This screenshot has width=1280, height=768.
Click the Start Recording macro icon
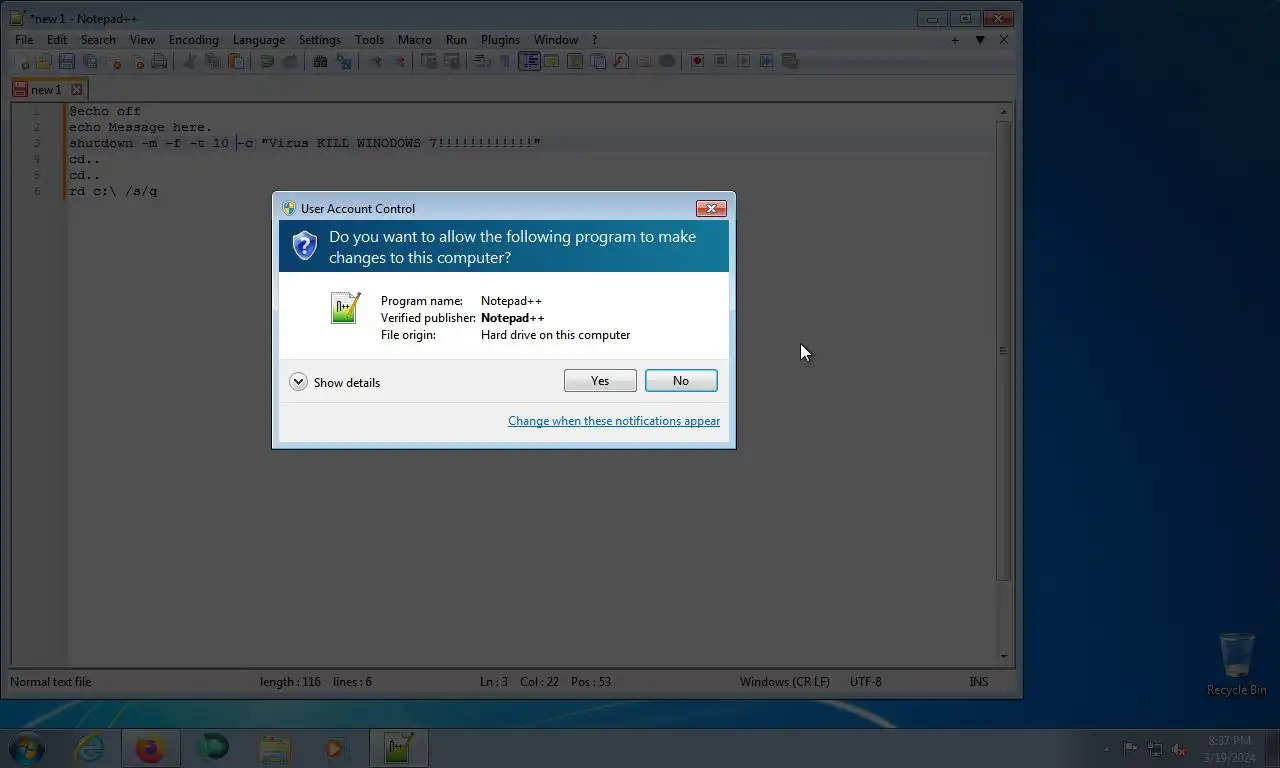(697, 61)
